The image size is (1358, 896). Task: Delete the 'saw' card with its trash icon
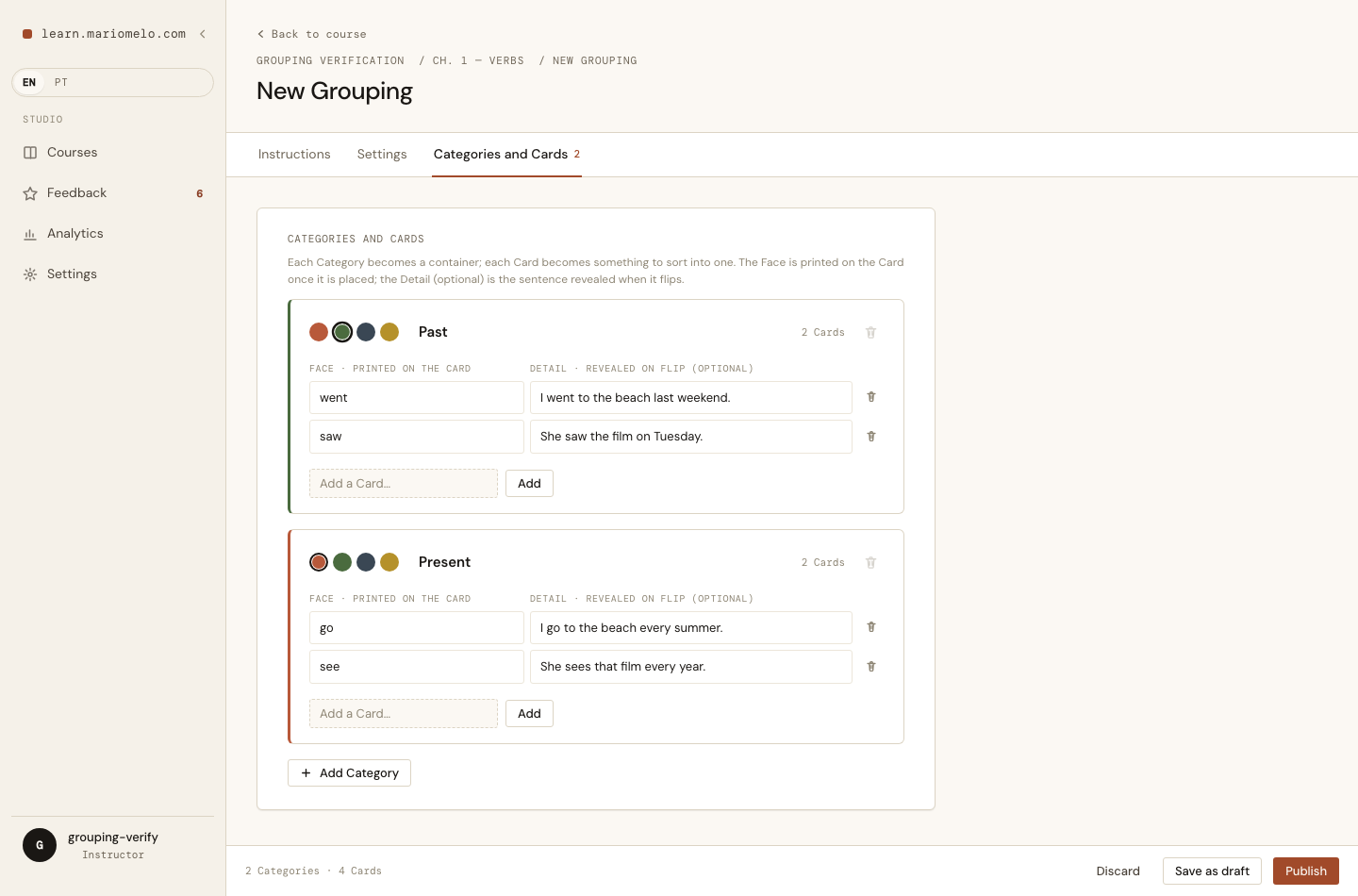[871, 437]
